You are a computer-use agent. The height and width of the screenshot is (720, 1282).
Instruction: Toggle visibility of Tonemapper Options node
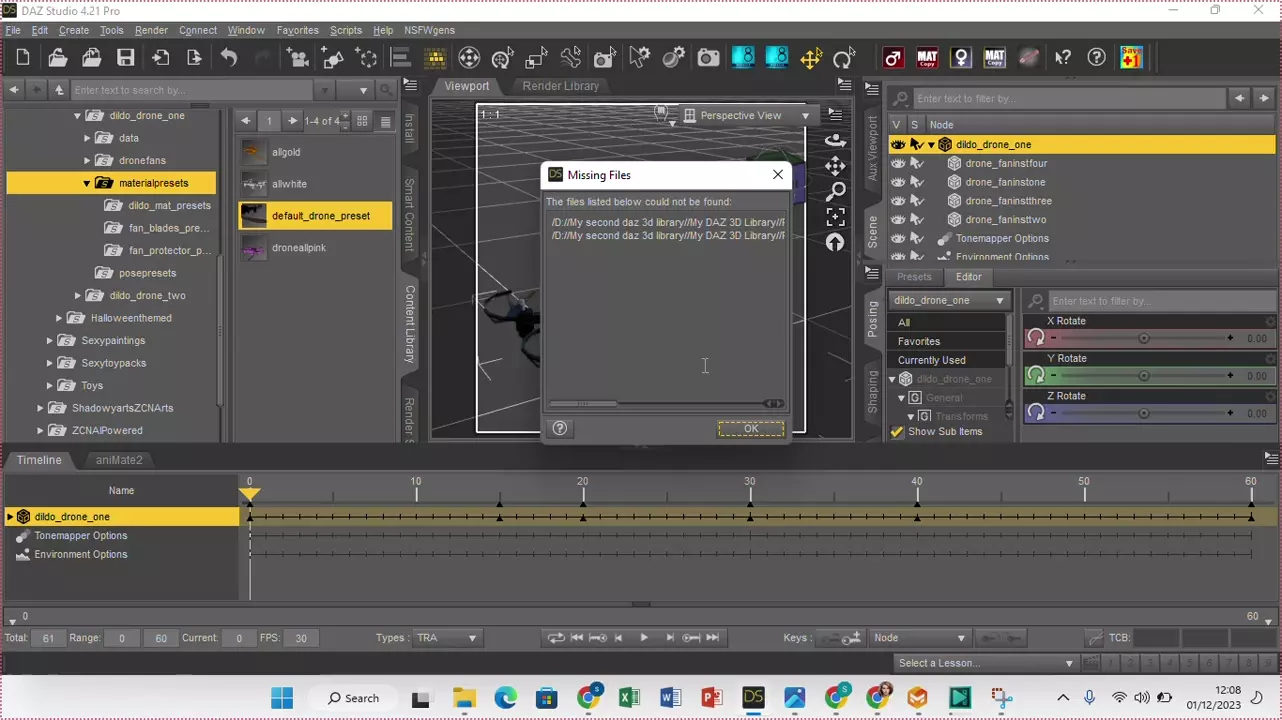[x=898, y=239]
